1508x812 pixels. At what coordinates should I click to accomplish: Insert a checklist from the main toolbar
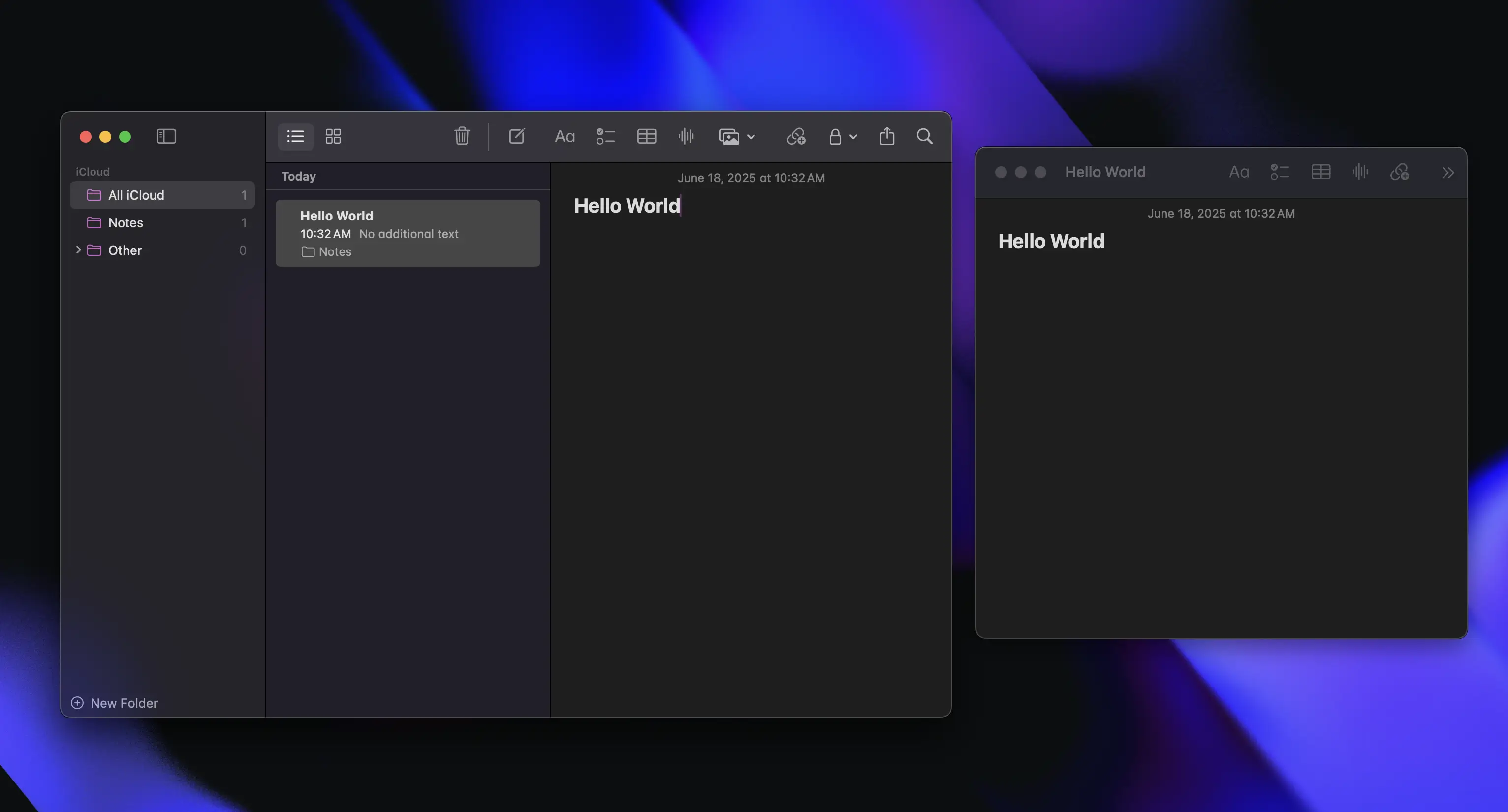pyautogui.click(x=605, y=136)
